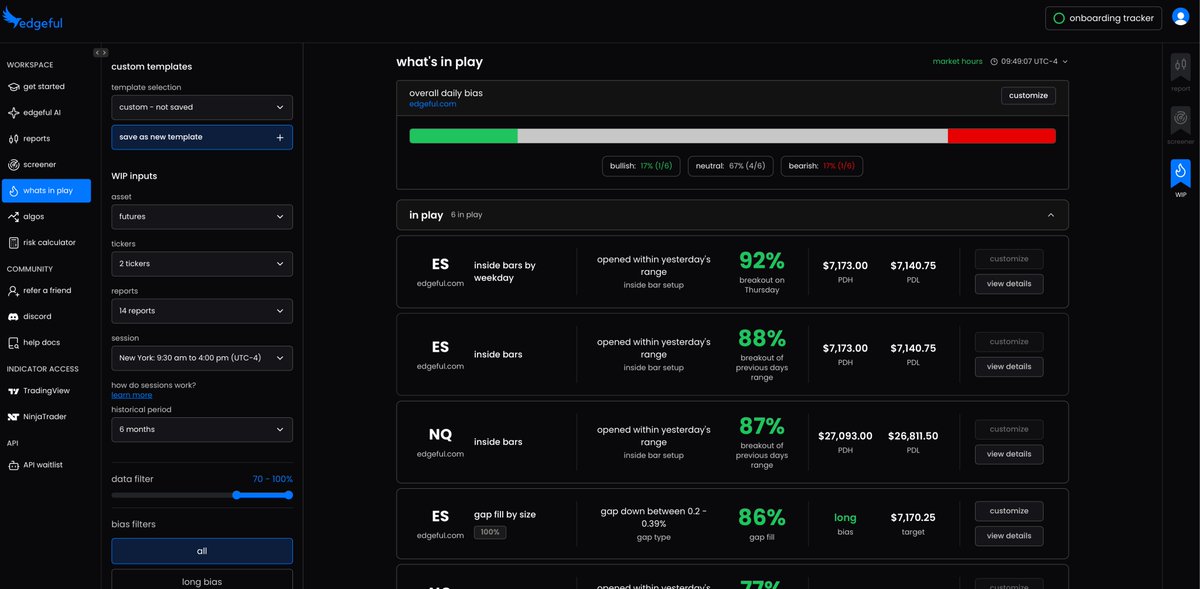Collapse the in play section chevron

(x=1051, y=215)
